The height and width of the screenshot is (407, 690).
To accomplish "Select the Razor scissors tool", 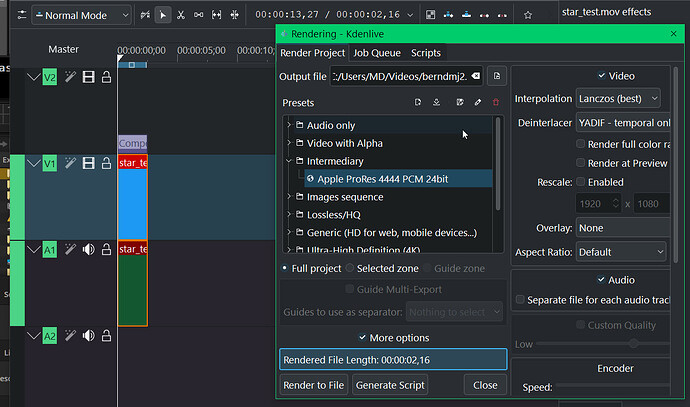I will [x=181, y=15].
